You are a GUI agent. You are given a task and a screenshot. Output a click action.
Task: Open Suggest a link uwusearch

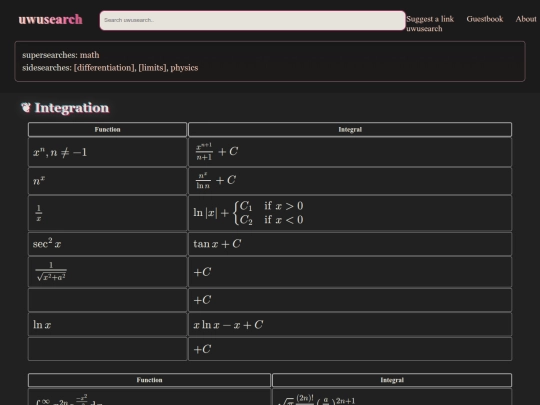click(430, 24)
